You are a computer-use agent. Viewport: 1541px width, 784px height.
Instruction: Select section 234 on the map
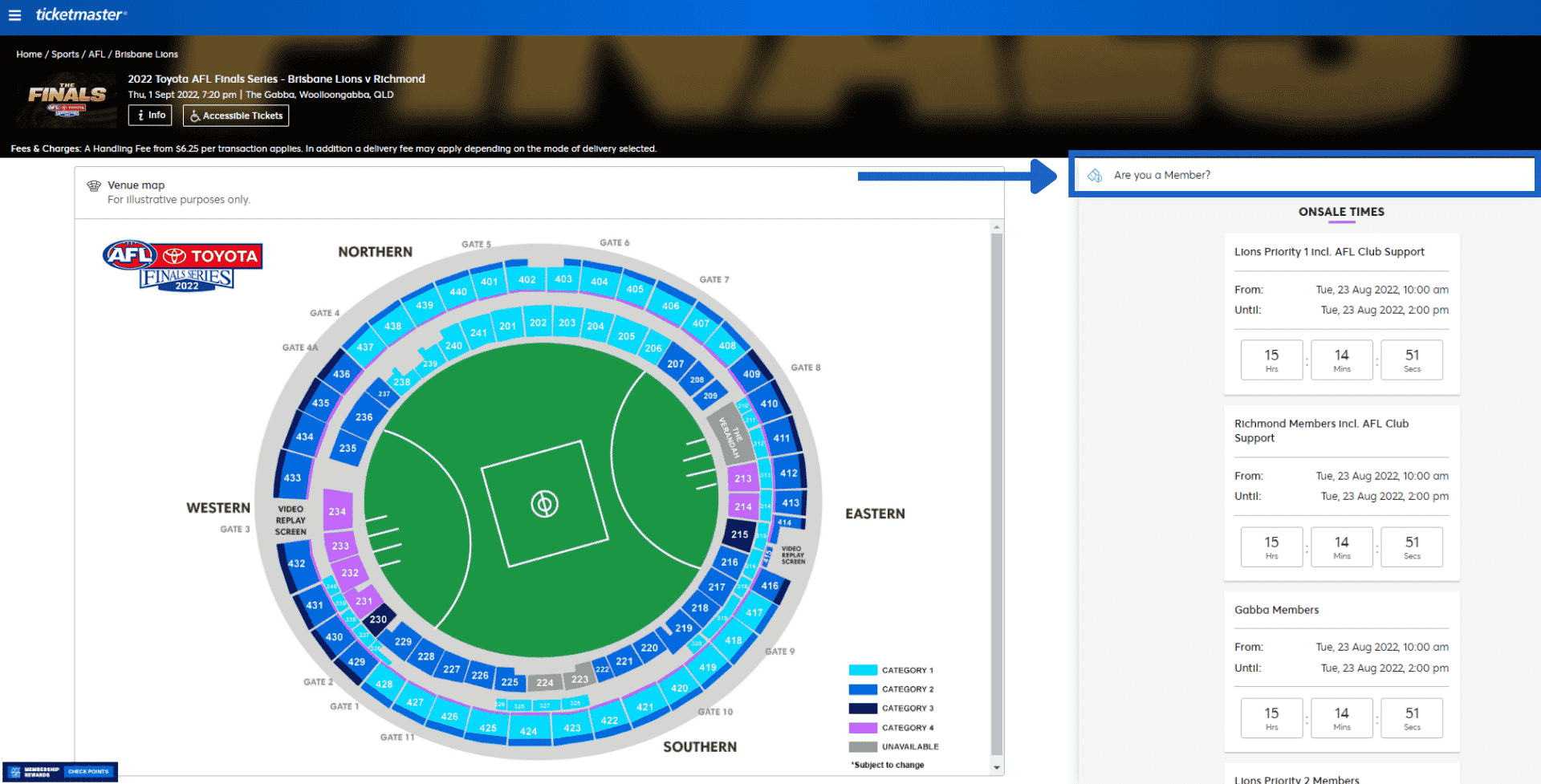[x=337, y=511]
